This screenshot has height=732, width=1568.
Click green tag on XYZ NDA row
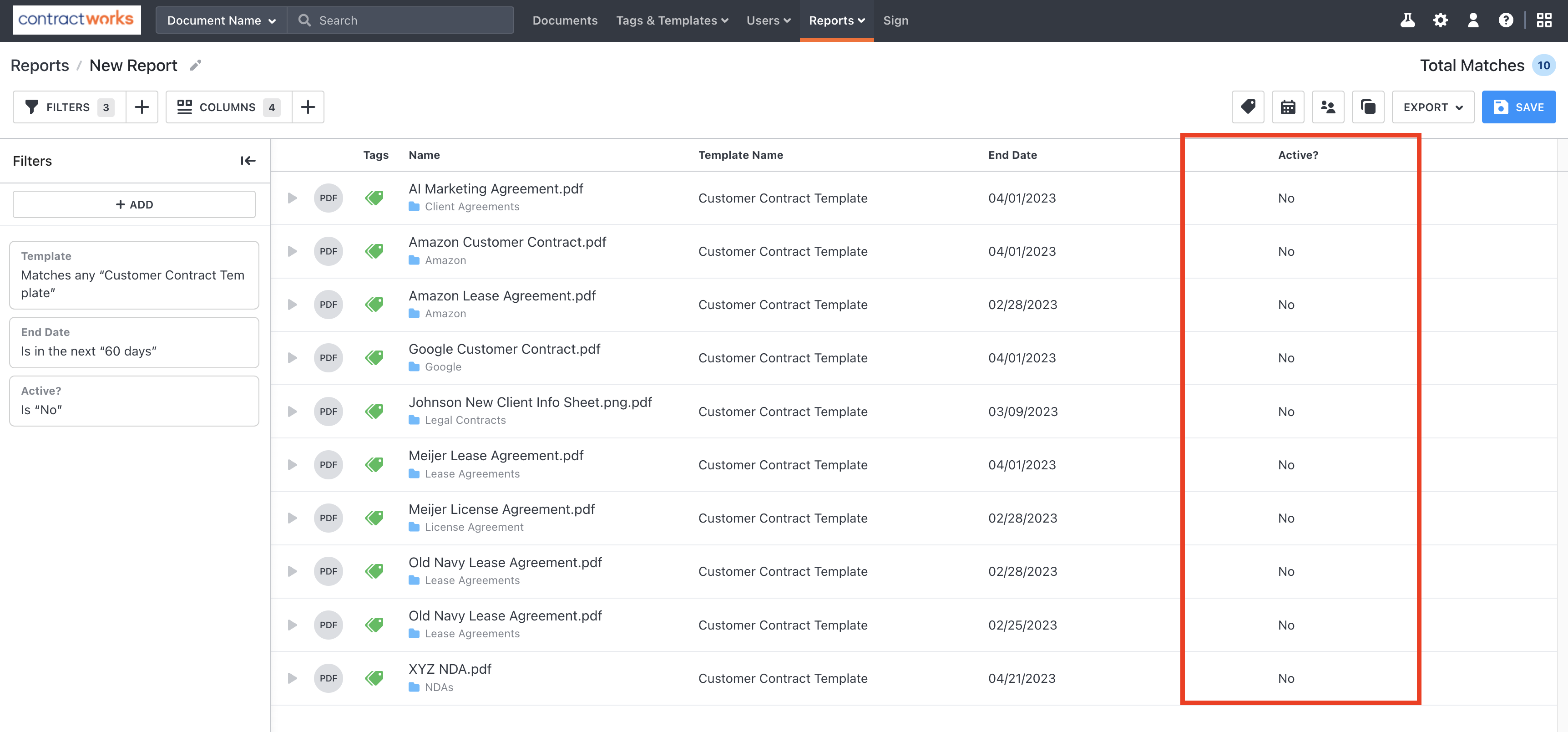374,678
